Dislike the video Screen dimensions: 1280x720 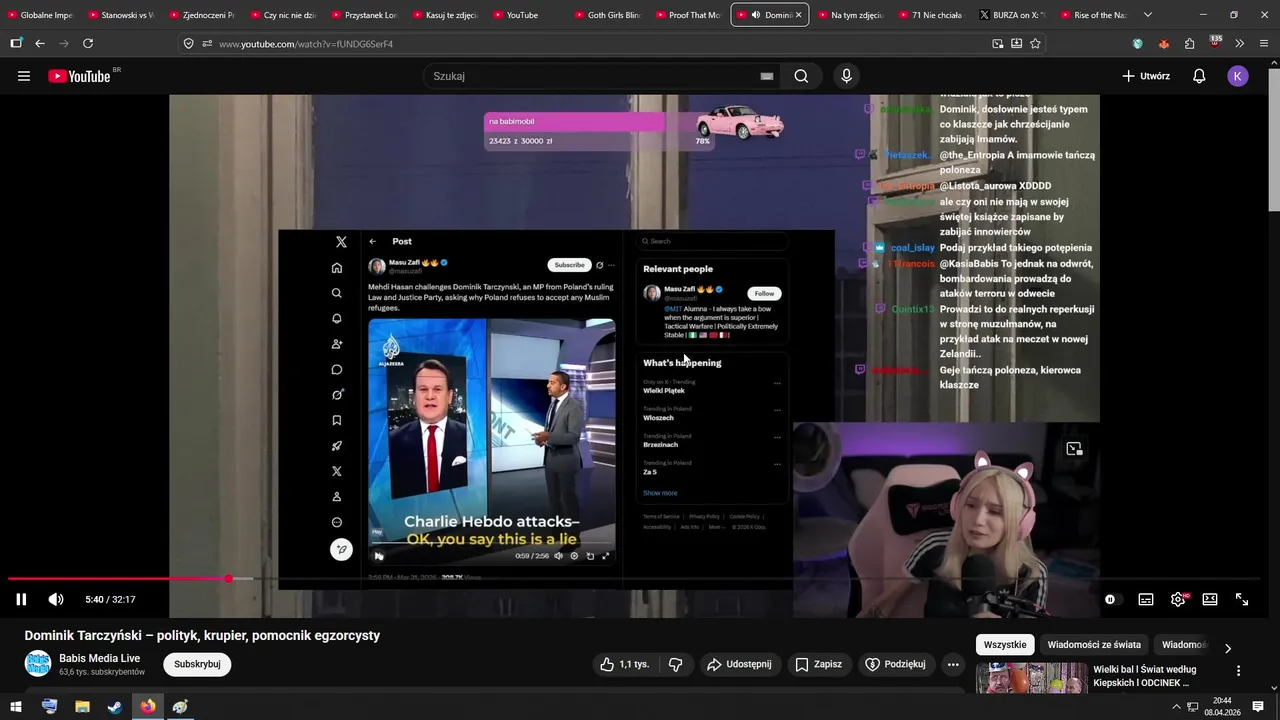coord(675,664)
